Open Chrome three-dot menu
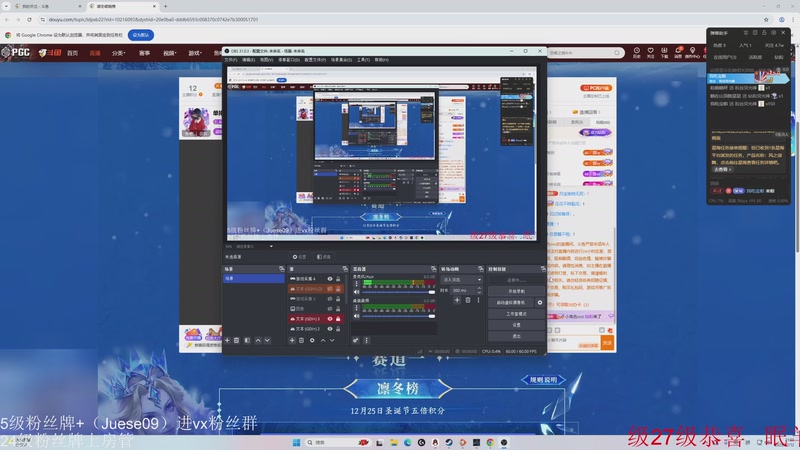 (793, 19)
